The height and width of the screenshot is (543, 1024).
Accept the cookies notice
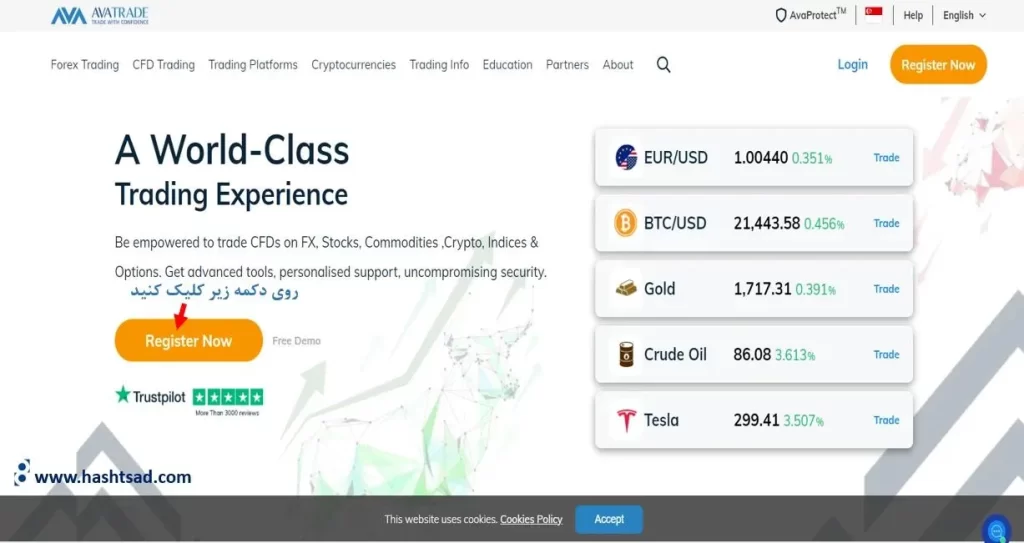(x=609, y=519)
